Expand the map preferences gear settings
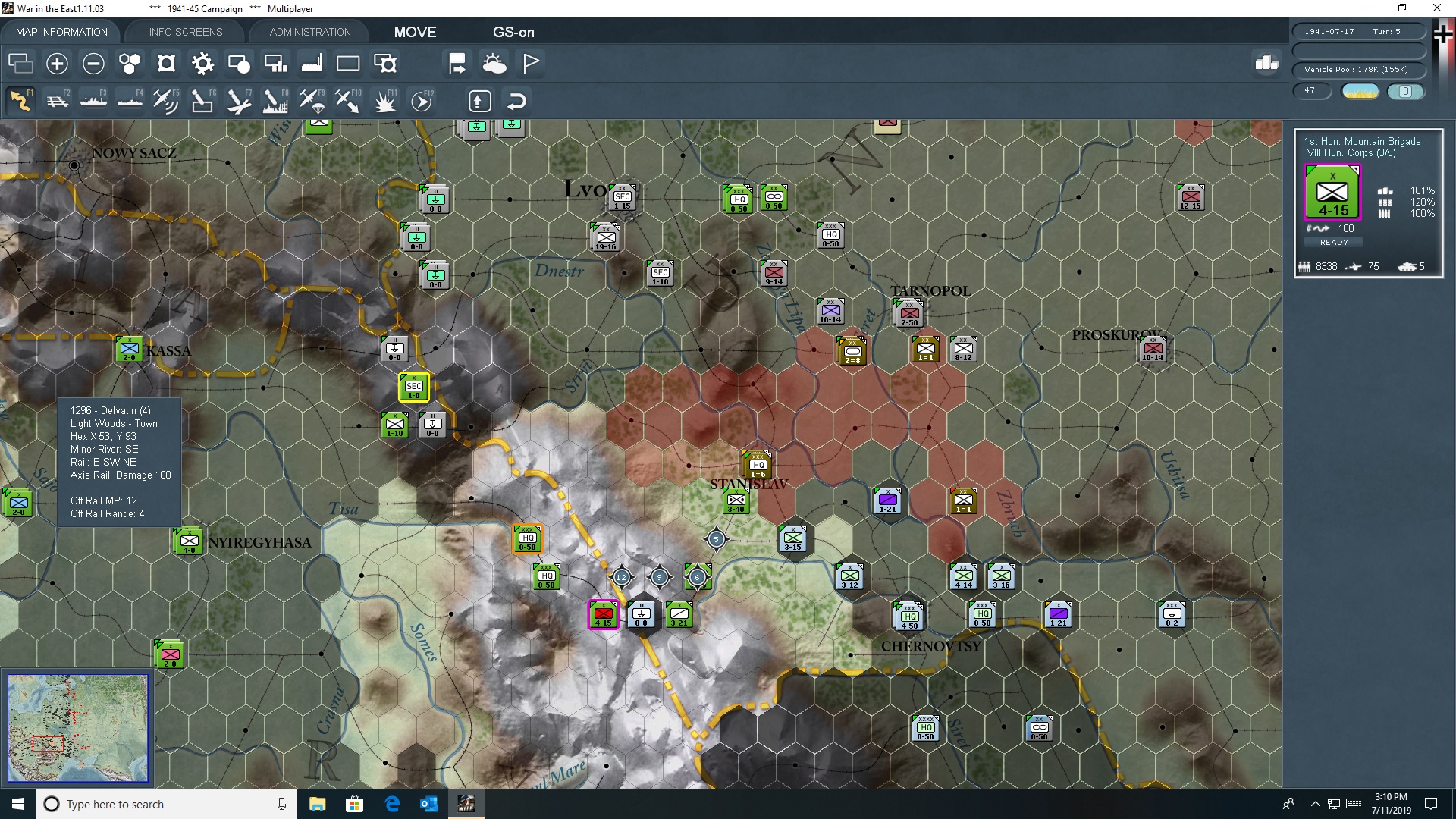The image size is (1456, 819). coord(202,64)
